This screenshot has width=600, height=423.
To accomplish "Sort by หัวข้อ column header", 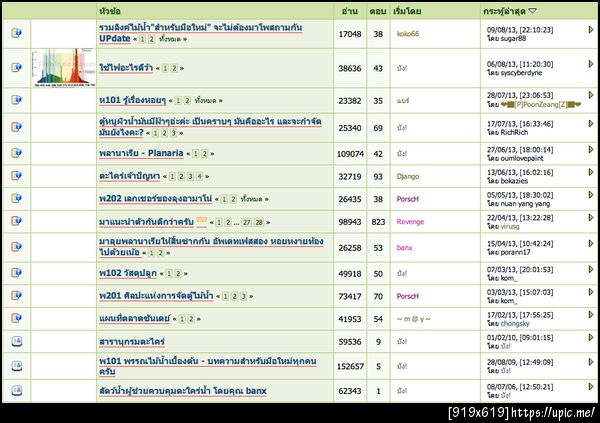I will [110, 11].
